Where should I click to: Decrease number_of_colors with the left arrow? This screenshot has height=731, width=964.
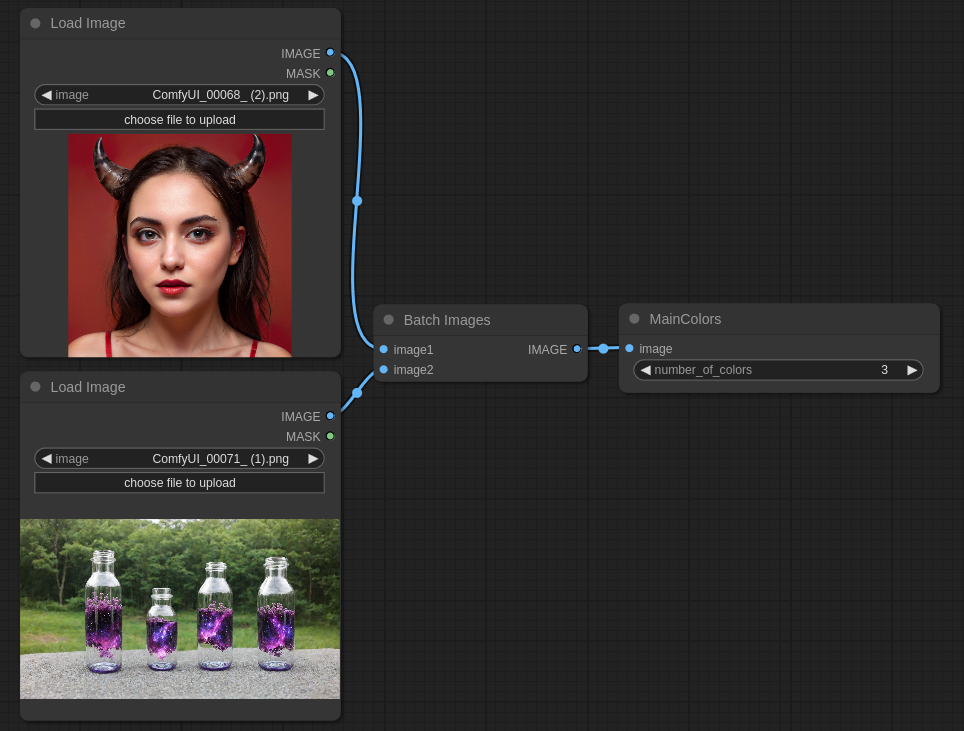point(645,370)
